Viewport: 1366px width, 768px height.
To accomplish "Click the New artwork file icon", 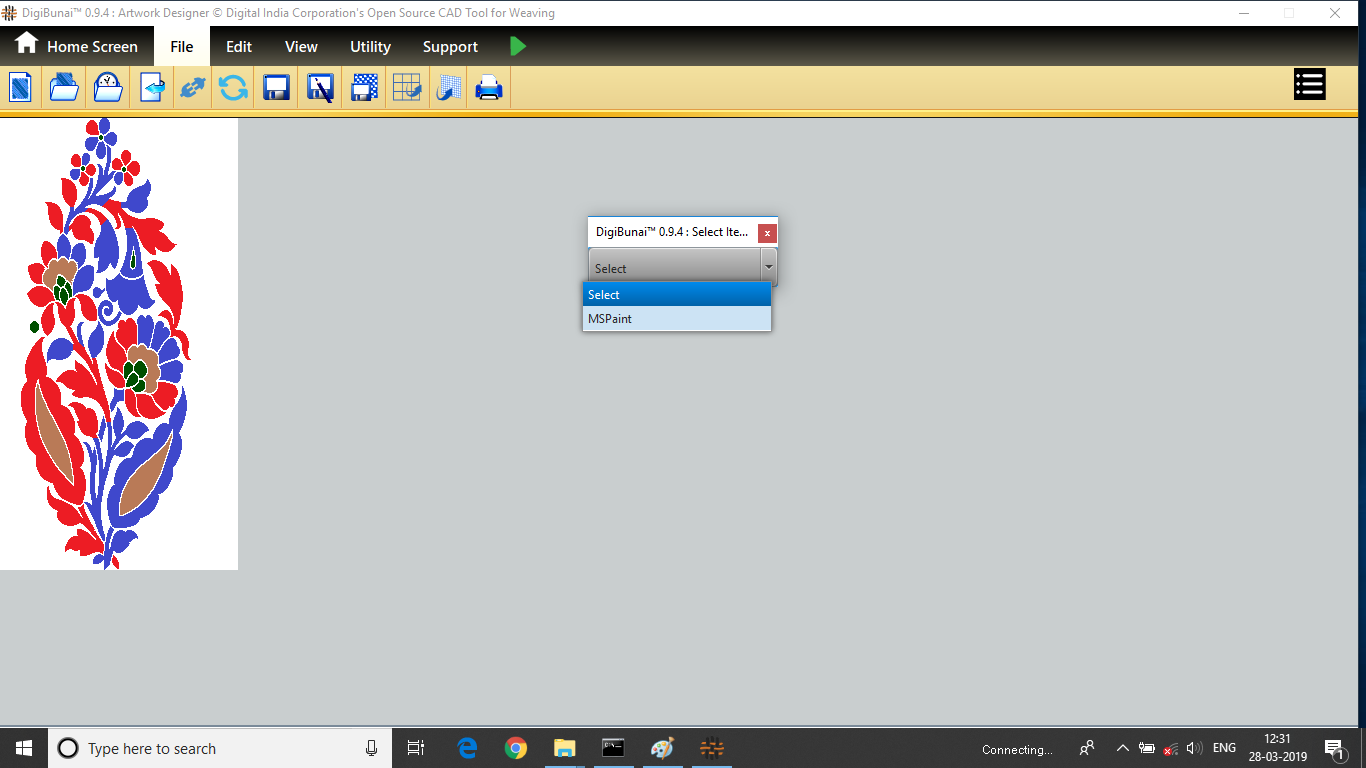I will pos(21,88).
